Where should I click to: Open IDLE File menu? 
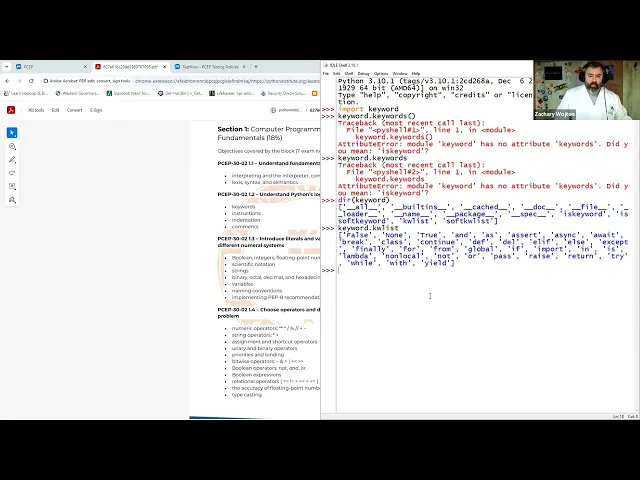(326, 74)
